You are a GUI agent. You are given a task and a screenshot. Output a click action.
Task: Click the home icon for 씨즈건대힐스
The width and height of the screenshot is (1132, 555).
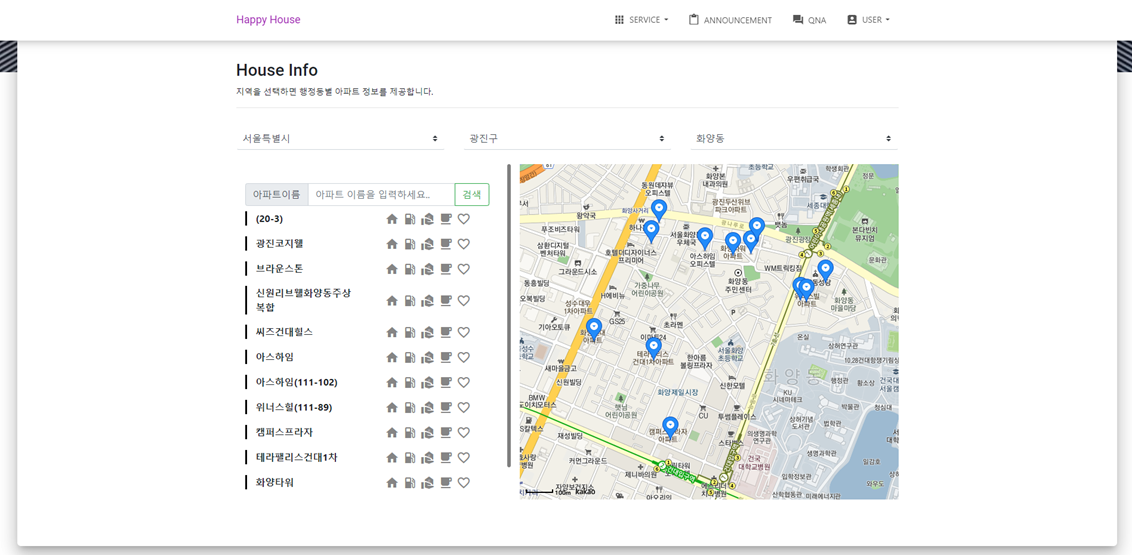tap(392, 332)
